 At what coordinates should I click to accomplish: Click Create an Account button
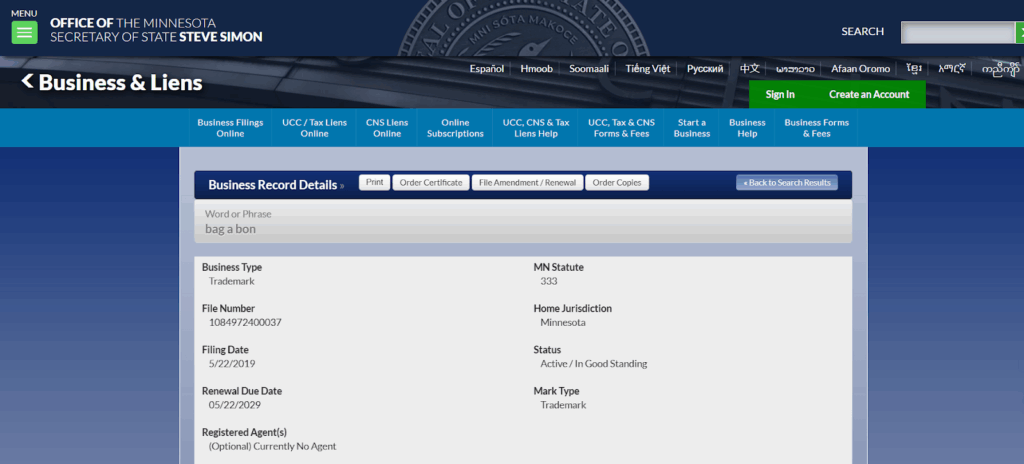[869, 94]
